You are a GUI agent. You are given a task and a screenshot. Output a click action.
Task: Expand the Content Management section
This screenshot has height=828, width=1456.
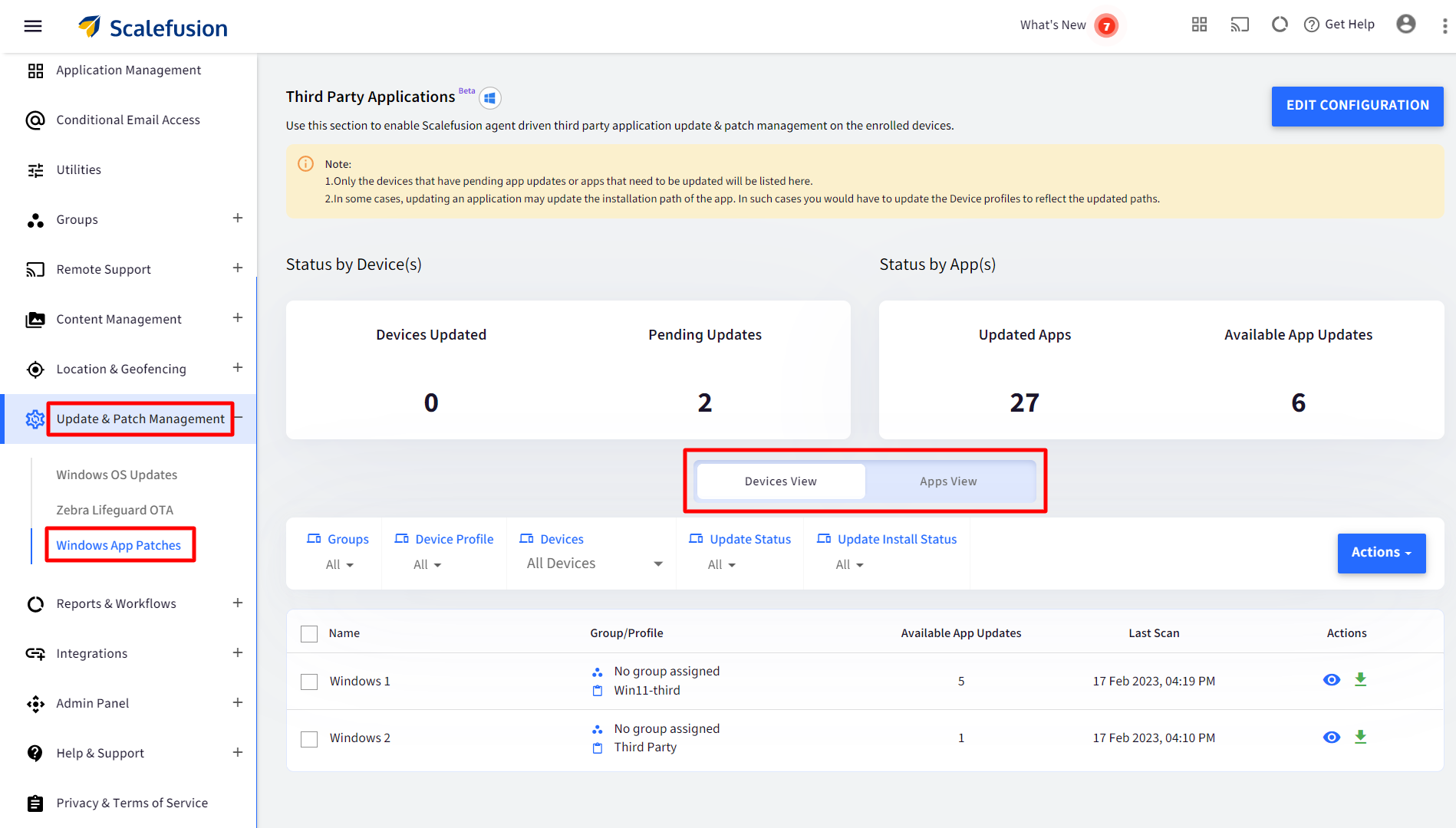click(x=238, y=318)
